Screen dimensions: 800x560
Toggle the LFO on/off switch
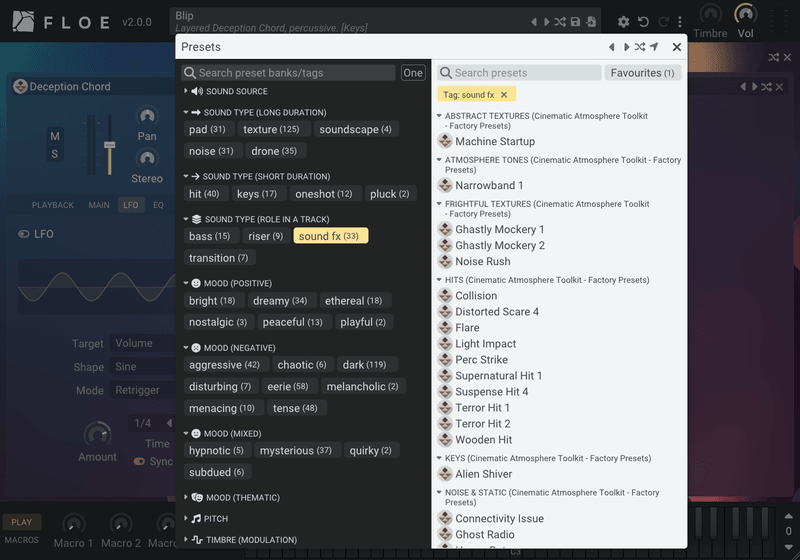point(23,234)
